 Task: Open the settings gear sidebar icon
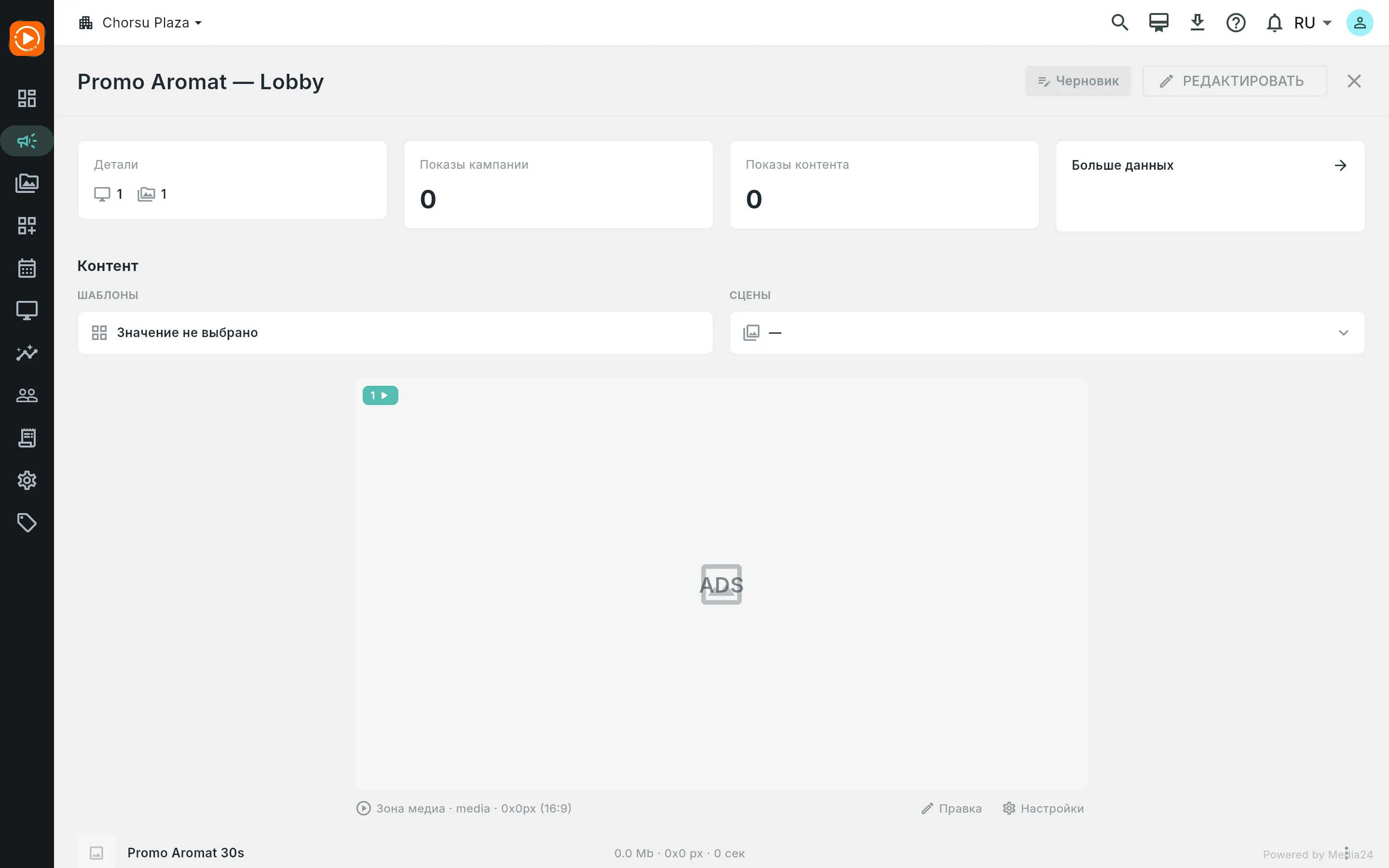click(27, 480)
